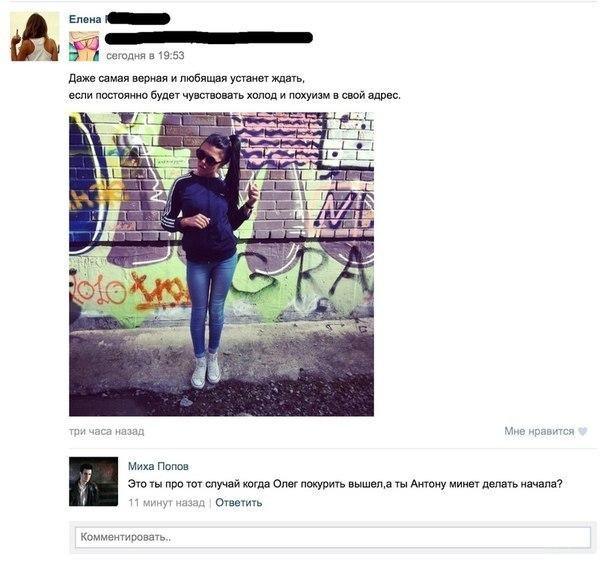Click the blacked-out surname beside Елена
Image resolution: width=604 pixels, height=565 pixels.
click(x=138, y=18)
